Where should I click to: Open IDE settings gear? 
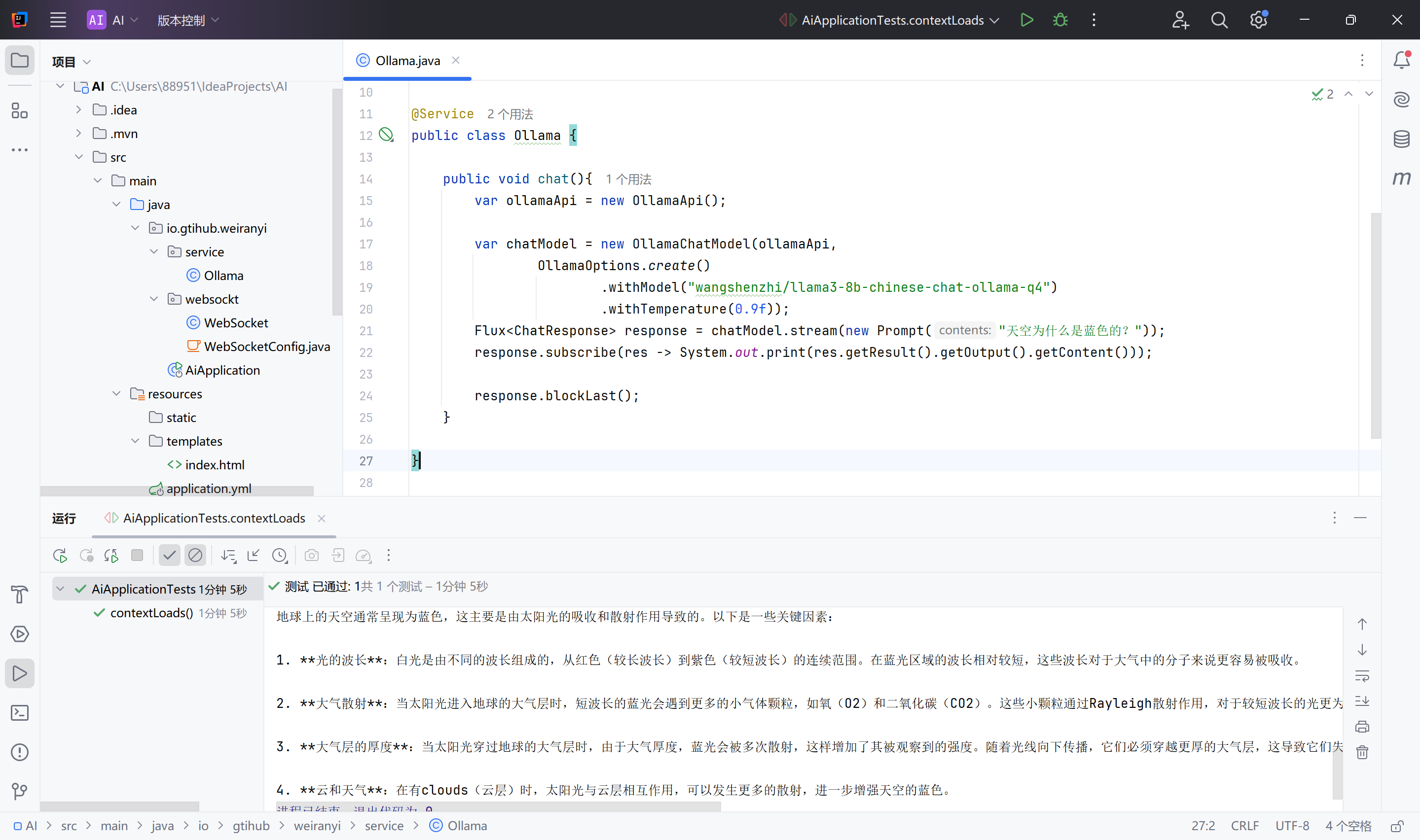click(1258, 20)
